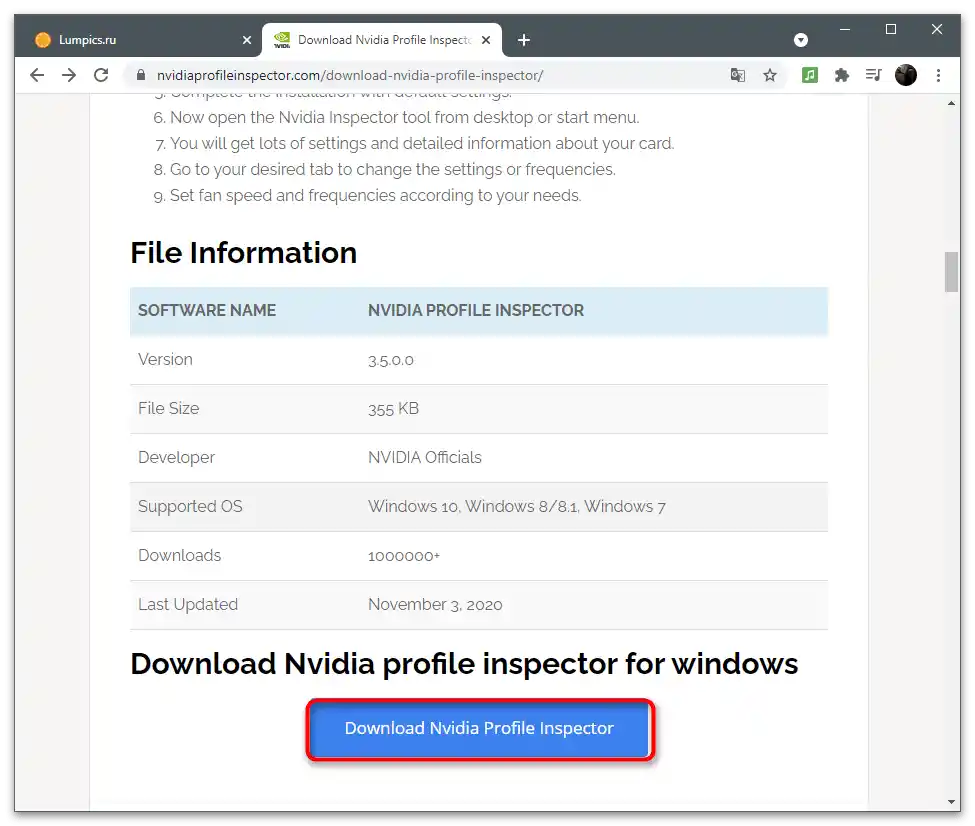Close the Lumpics.ru tab
The width and height of the screenshot is (975, 826).
tap(247, 40)
